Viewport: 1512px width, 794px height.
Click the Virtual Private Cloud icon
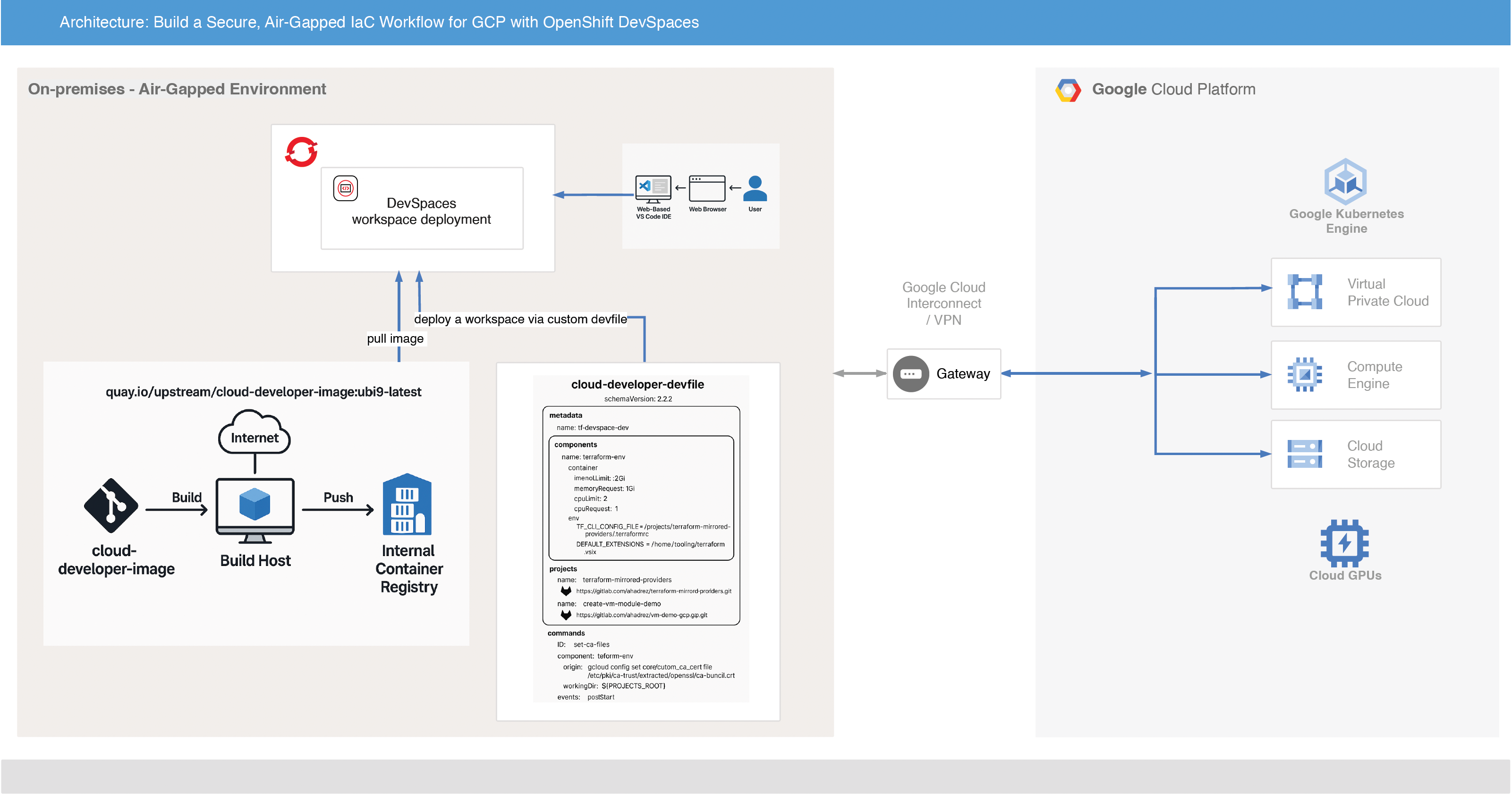pos(1305,292)
